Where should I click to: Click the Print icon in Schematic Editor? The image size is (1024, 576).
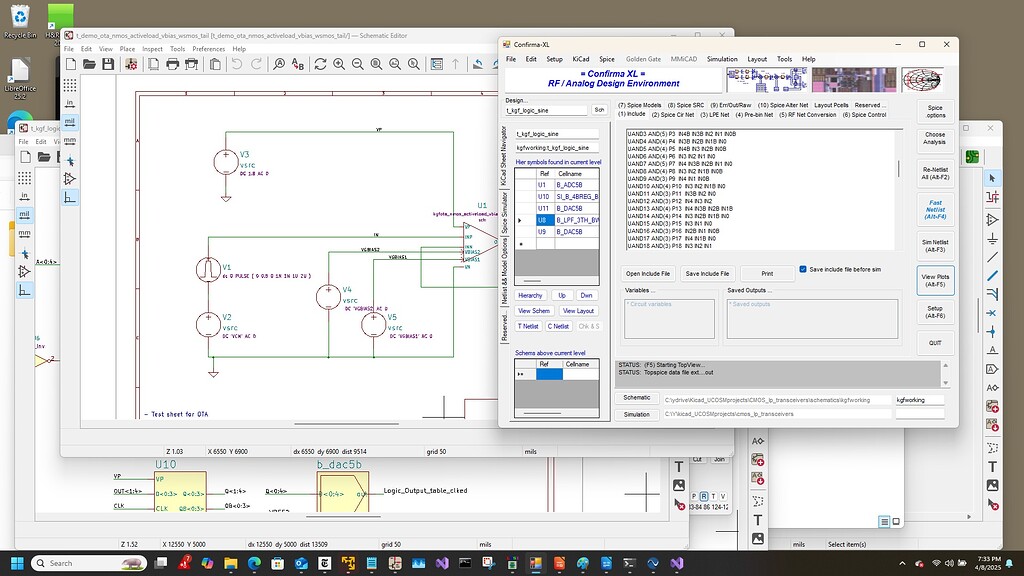click(x=172, y=64)
